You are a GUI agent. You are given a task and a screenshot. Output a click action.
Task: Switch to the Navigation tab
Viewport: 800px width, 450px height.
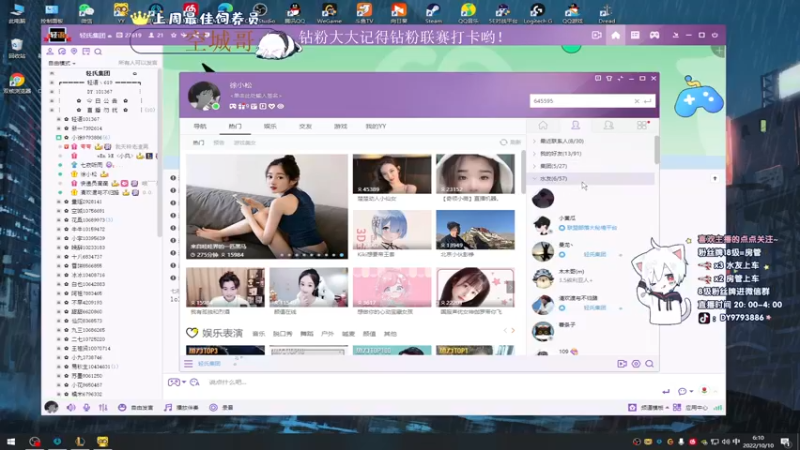point(200,126)
